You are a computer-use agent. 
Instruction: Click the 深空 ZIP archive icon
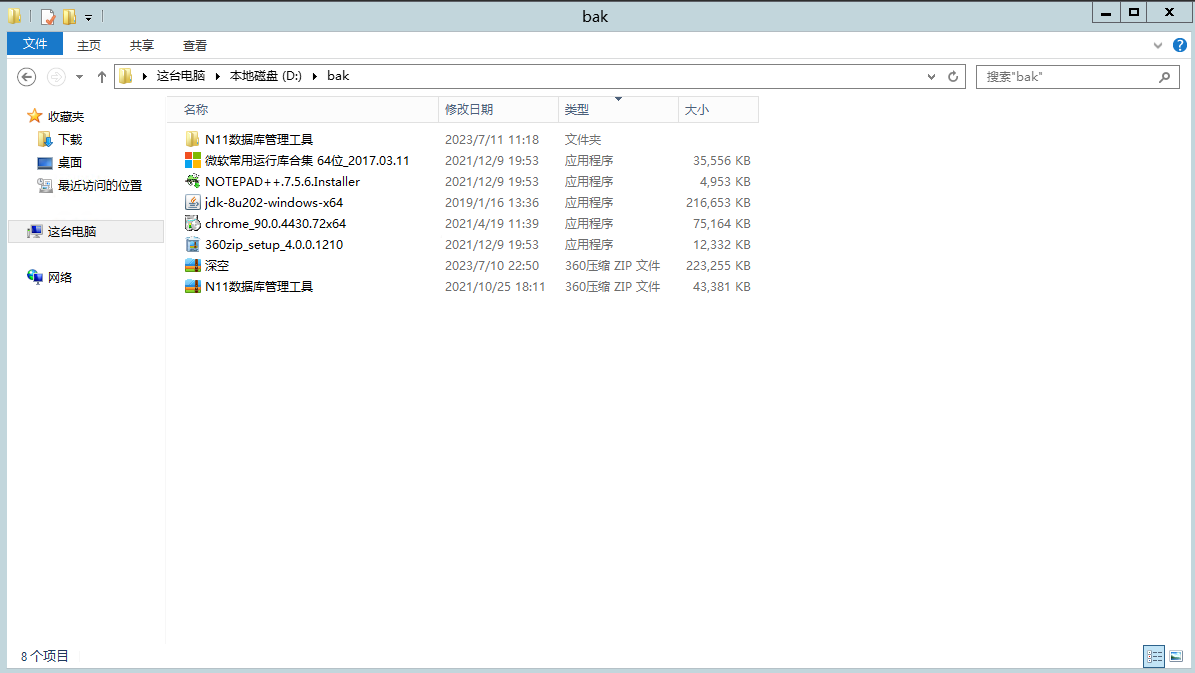[193, 266]
